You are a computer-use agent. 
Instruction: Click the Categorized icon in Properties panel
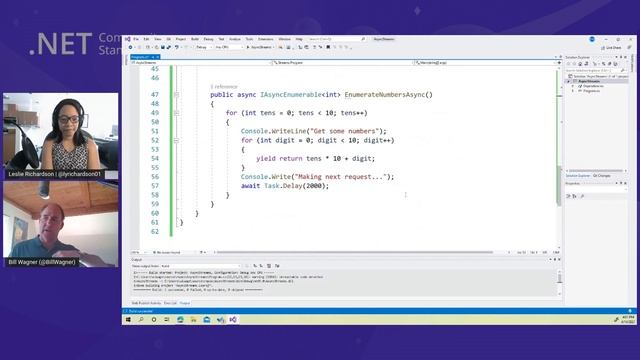tap(568, 196)
